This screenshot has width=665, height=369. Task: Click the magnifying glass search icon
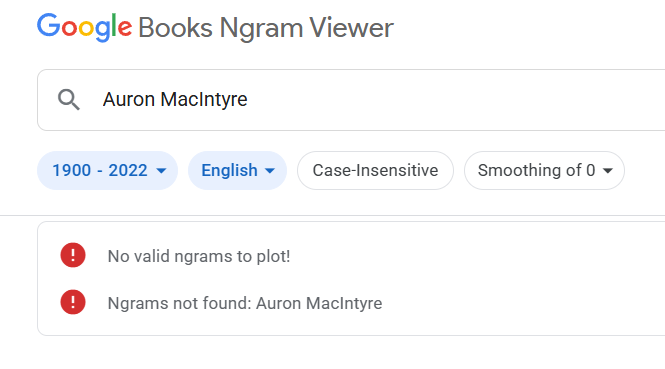click(x=69, y=100)
